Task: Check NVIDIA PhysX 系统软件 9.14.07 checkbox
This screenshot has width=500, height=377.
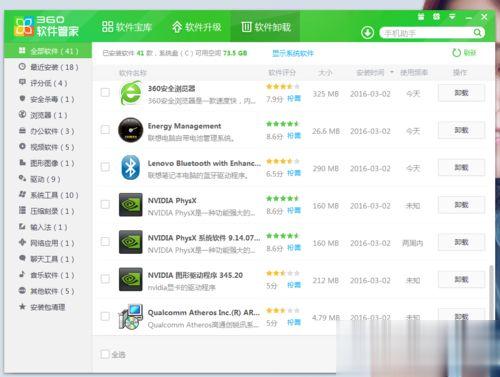Action: tap(105, 242)
